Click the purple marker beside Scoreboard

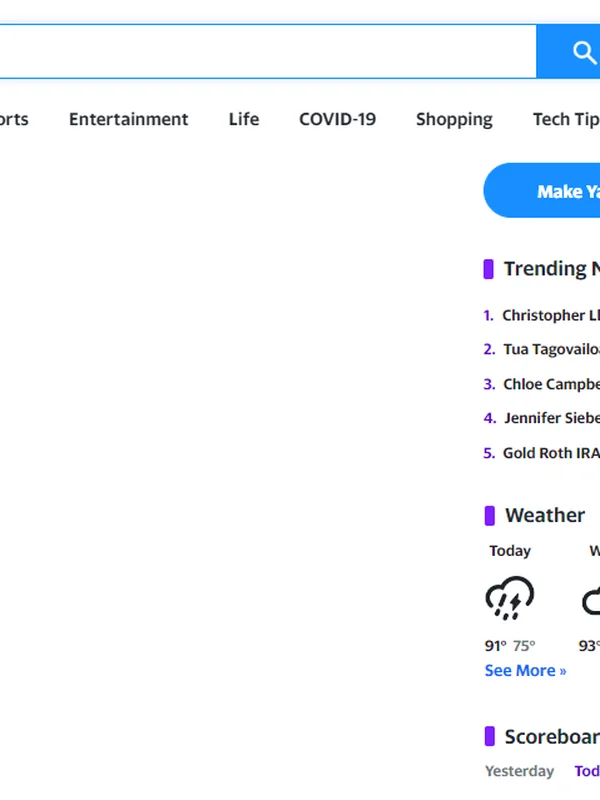489,737
